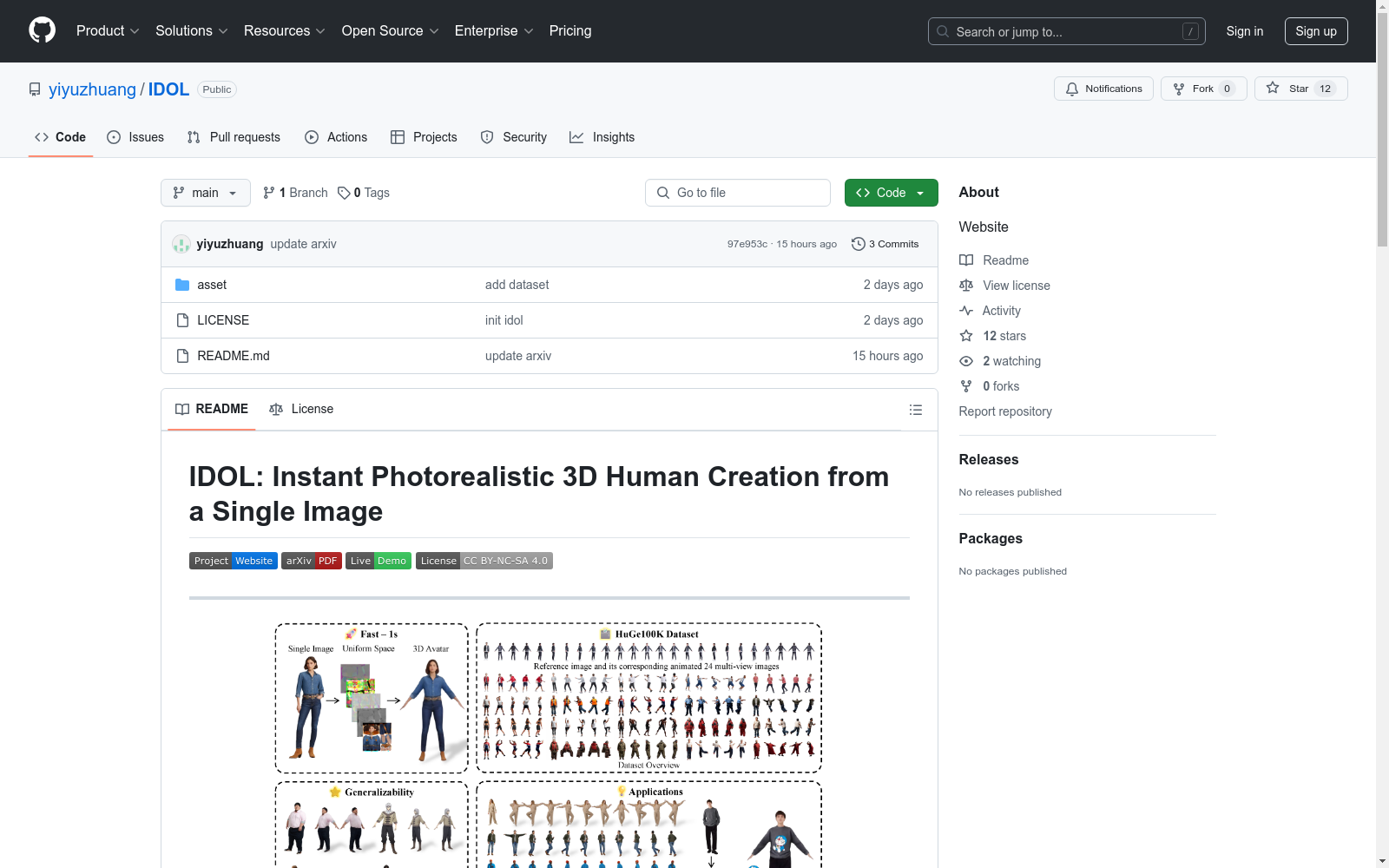Image resolution: width=1389 pixels, height=868 pixels.
Task: Click the commit history clock icon
Action: point(859,244)
